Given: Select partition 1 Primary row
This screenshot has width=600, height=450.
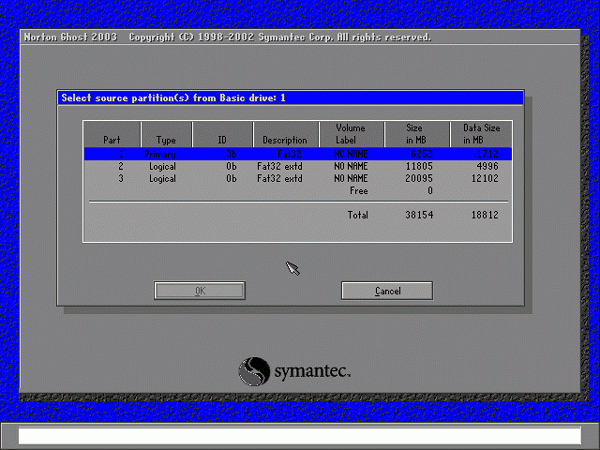Looking at the screenshot, I should click(x=298, y=154).
